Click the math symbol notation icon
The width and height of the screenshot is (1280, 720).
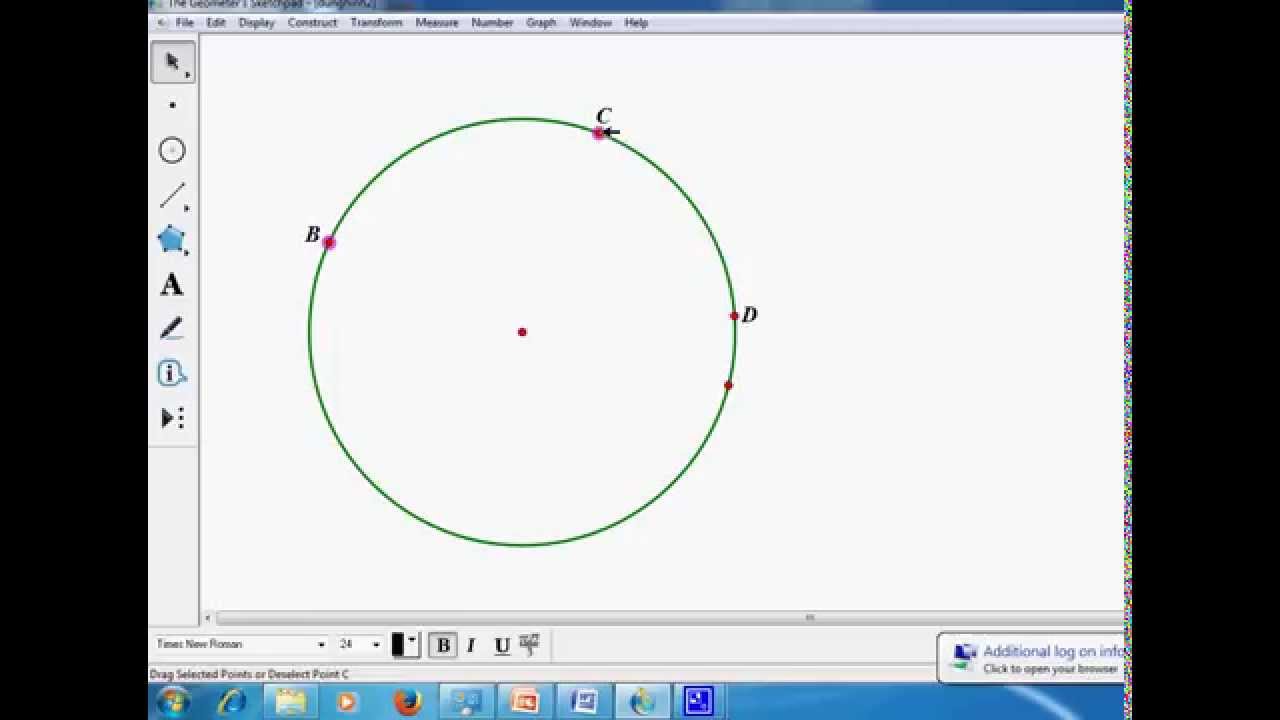click(530, 644)
